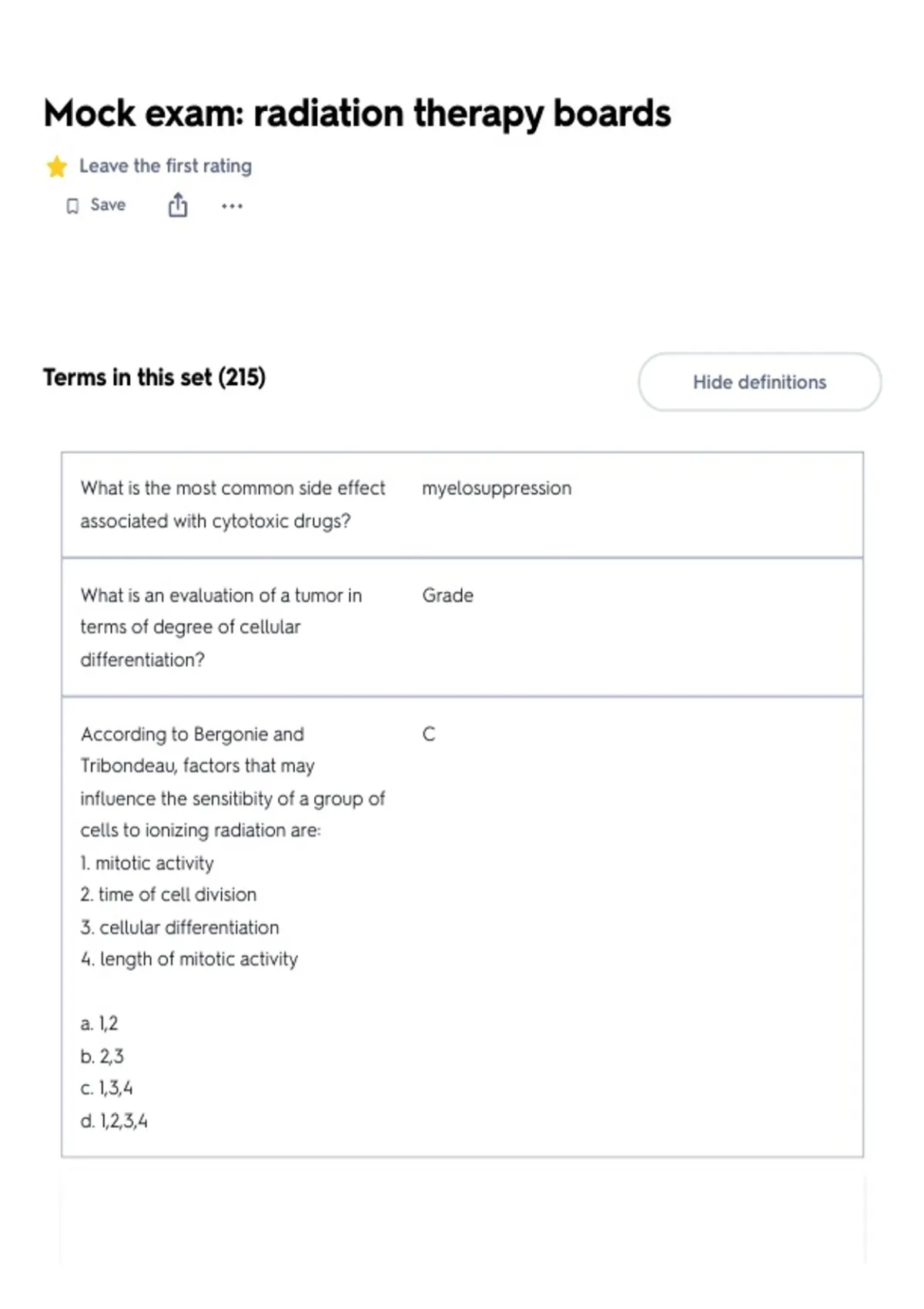Click the Bergonie and Tribondeau question
The image size is (924, 1309).
click(233, 782)
